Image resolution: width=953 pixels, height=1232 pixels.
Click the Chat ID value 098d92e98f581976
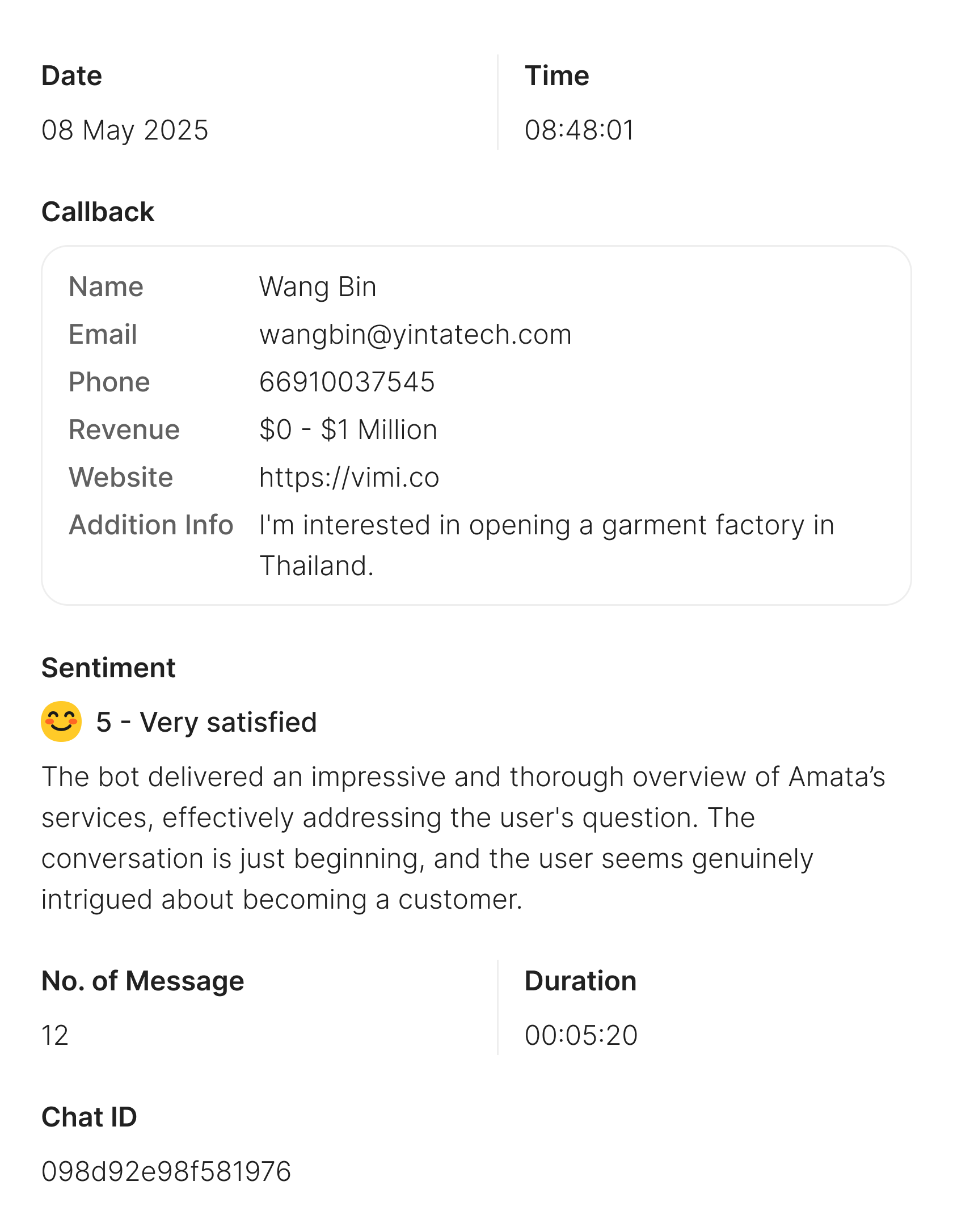[166, 1171]
